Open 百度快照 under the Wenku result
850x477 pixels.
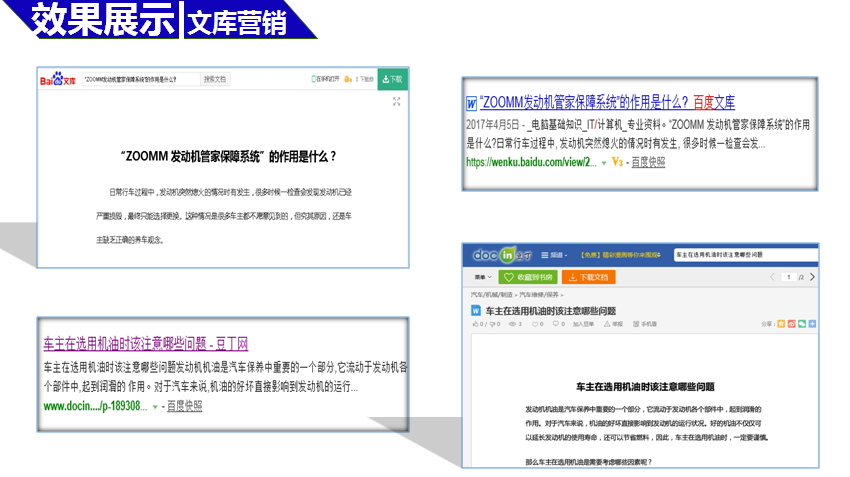click(648, 162)
